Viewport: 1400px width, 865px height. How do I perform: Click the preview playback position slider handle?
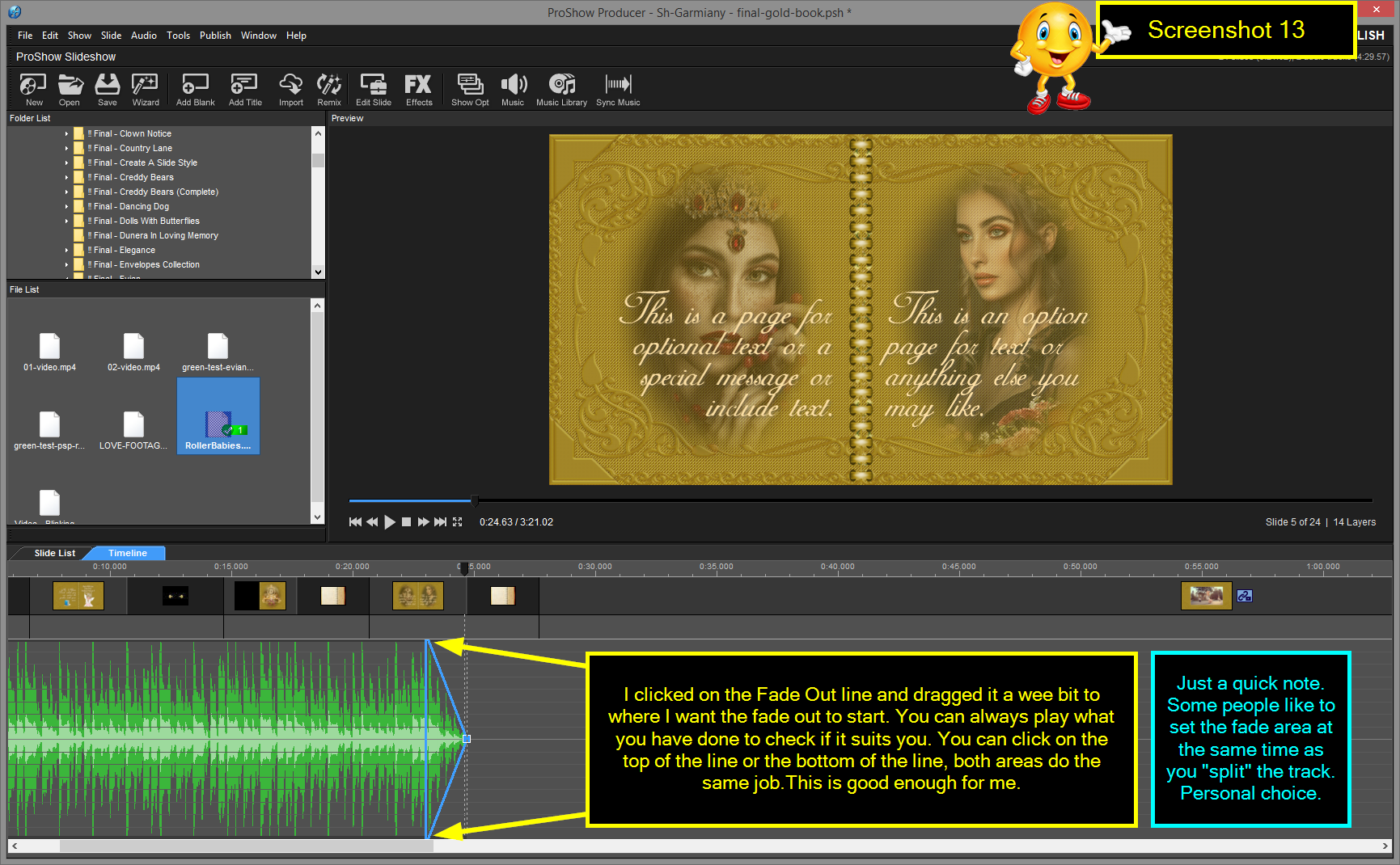pyautogui.click(x=475, y=501)
